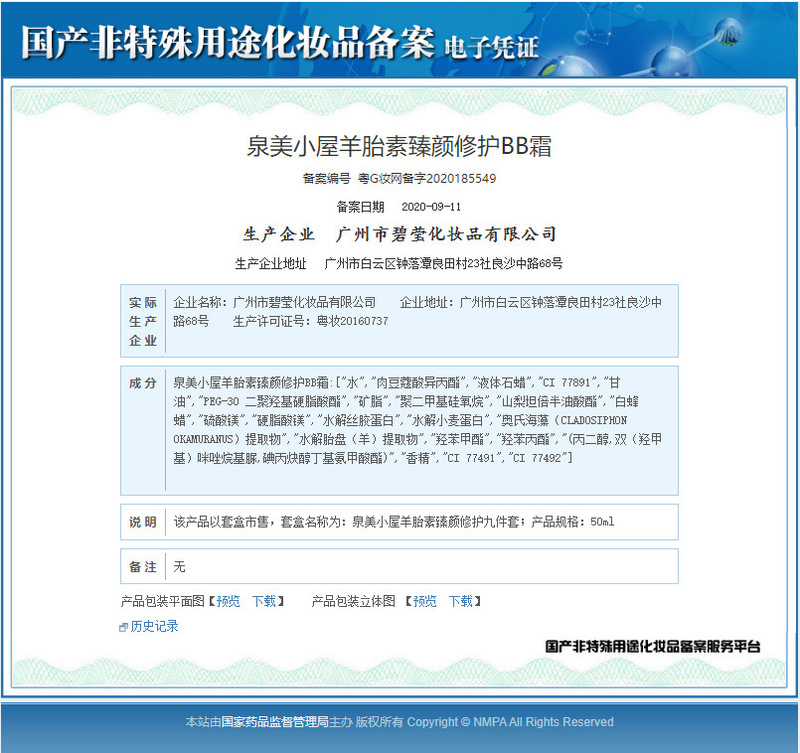Preview the product packaging flat image

[228, 601]
